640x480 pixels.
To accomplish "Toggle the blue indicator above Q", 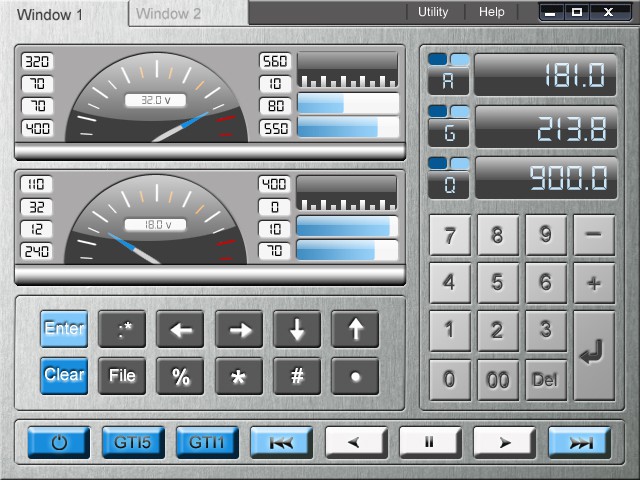I will (x=439, y=162).
